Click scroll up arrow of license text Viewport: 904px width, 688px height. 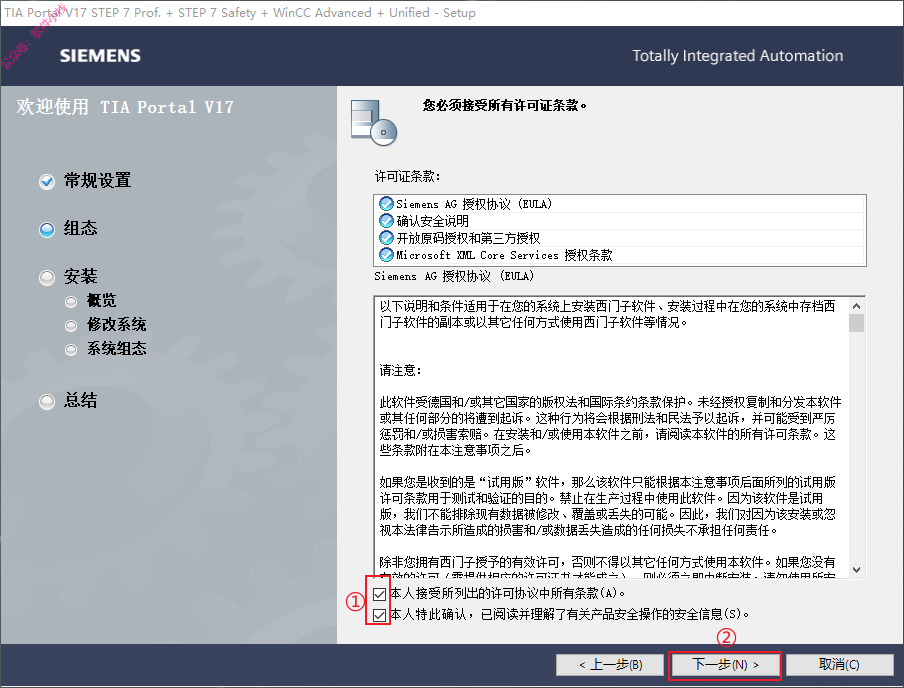857,306
